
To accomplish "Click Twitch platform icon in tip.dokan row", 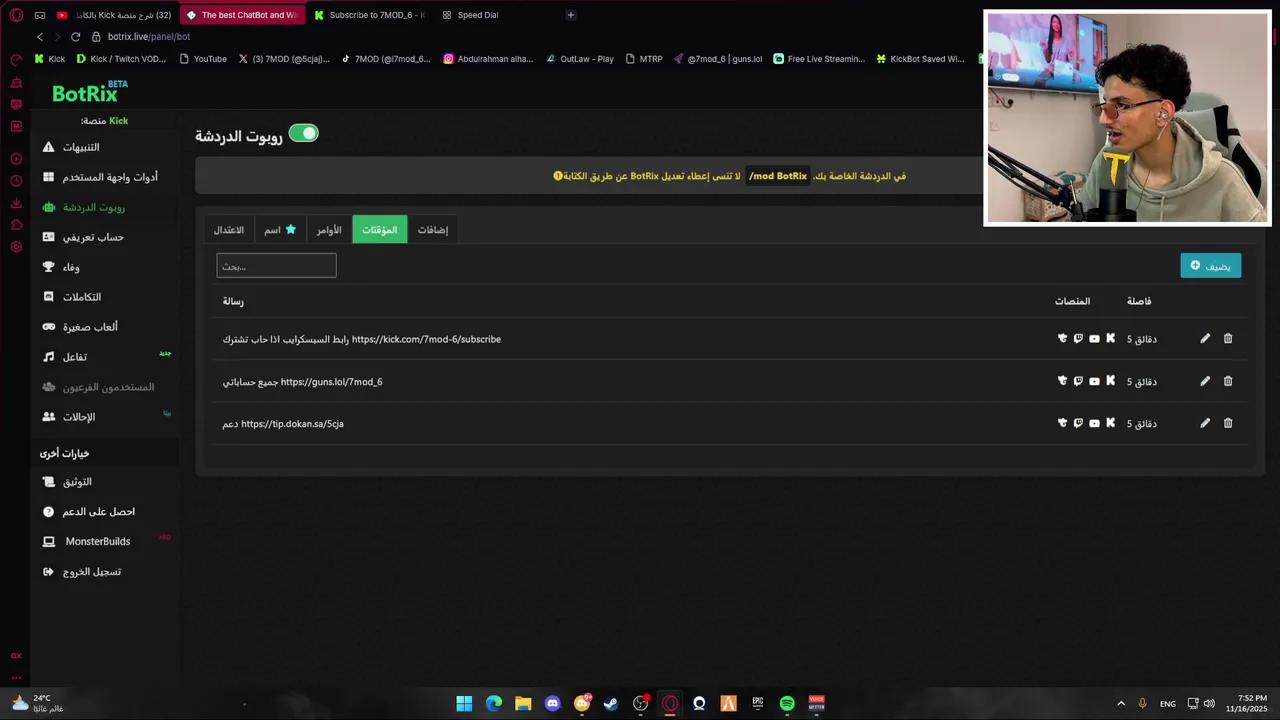I will (1078, 423).
